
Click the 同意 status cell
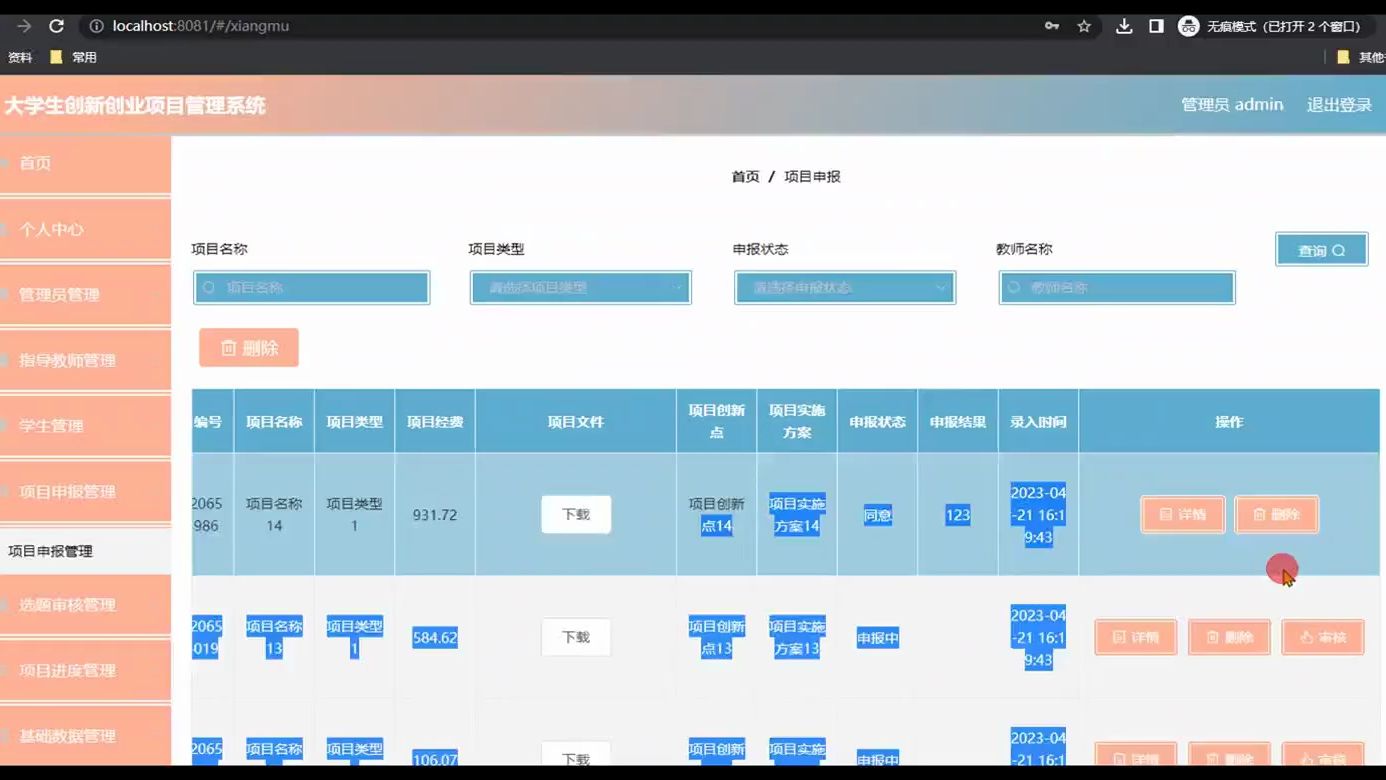point(878,515)
